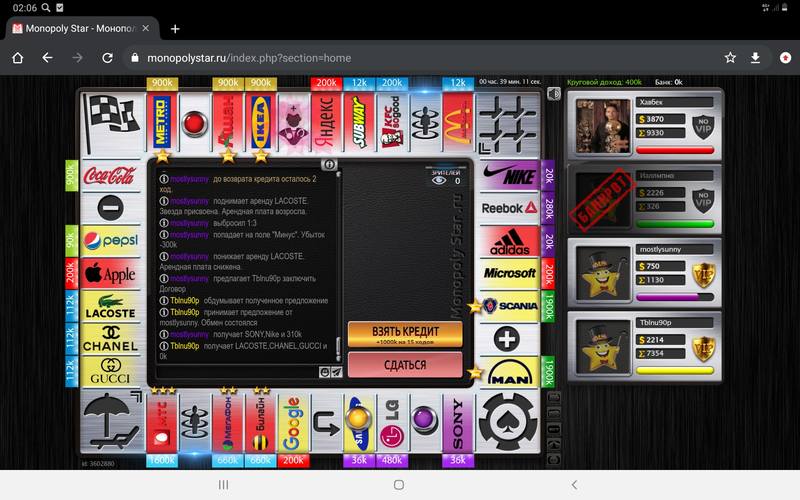Open mostlysunny player avatar
Image resolution: width=800 pixels, height=500 pixels.
point(603,273)
